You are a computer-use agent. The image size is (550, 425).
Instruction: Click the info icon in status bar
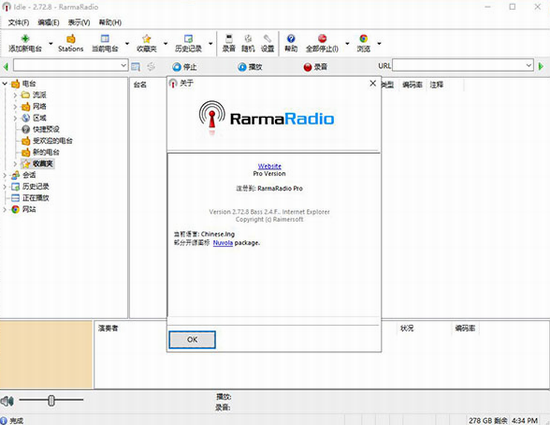[4, 420]
